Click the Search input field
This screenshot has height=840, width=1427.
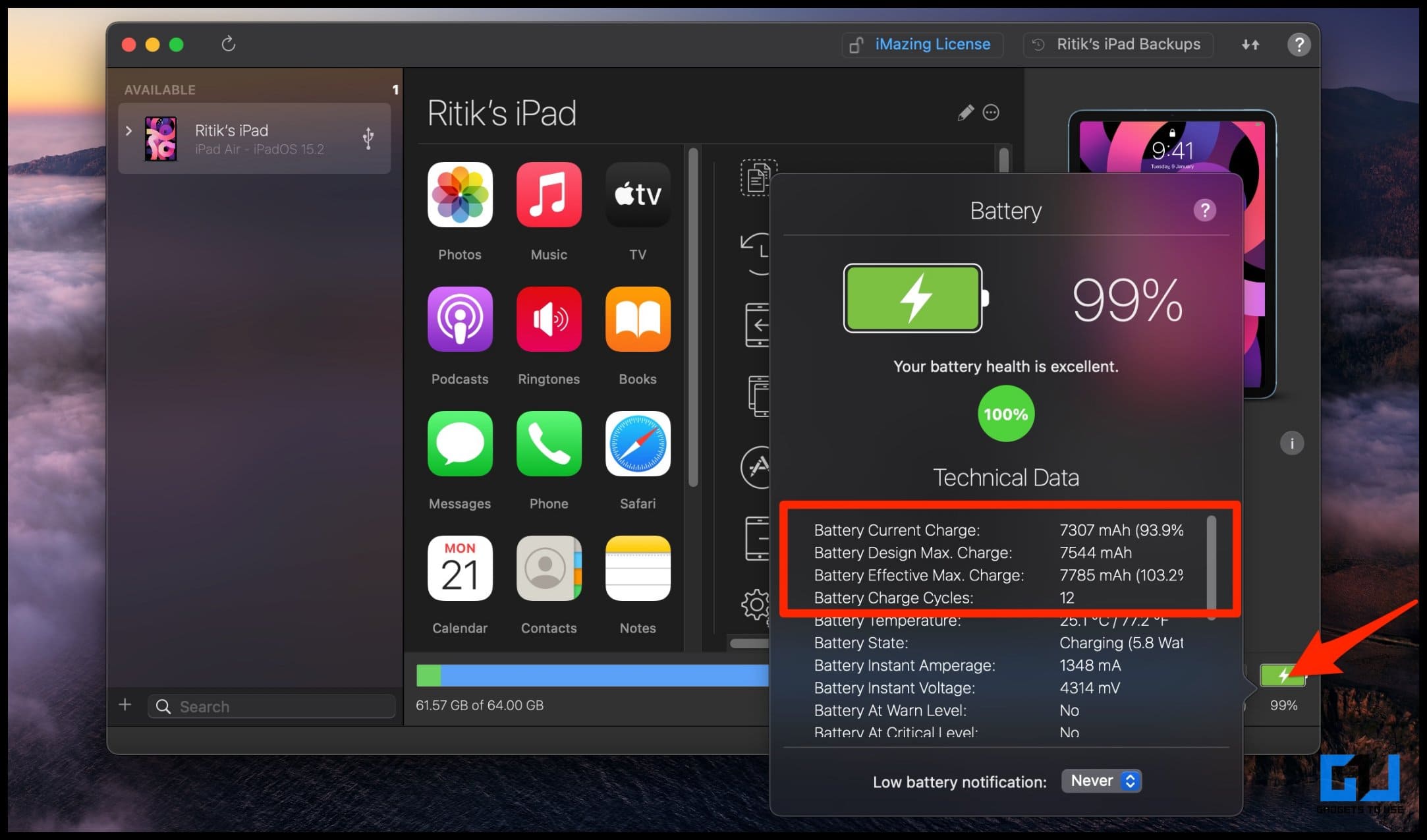click(x=271, y=706)
